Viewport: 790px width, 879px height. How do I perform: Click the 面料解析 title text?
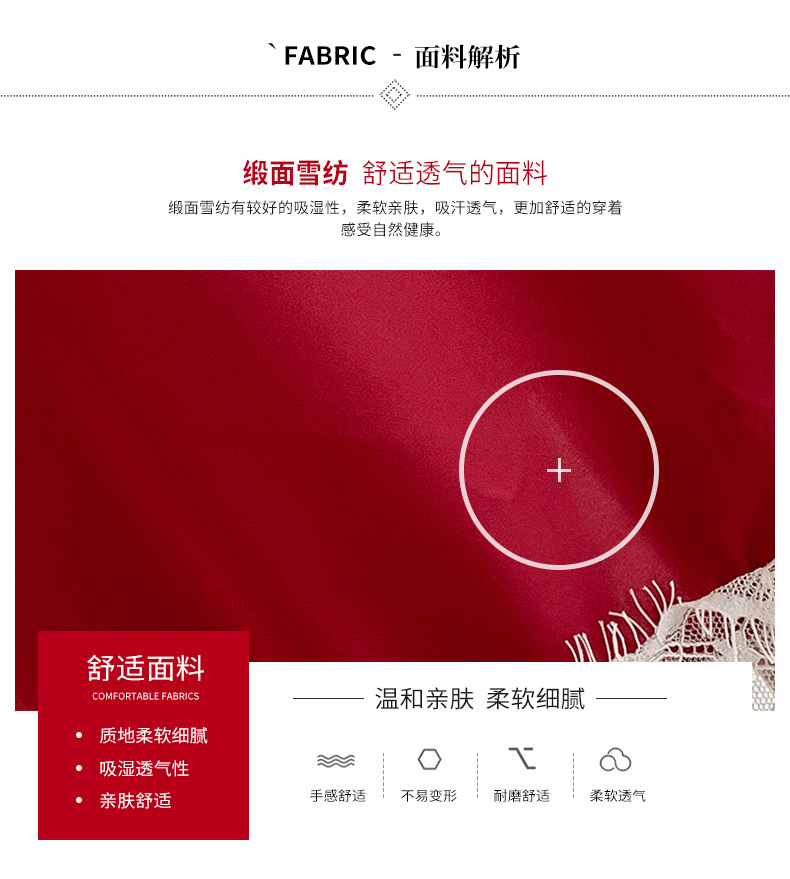click(x=467, y=57)
